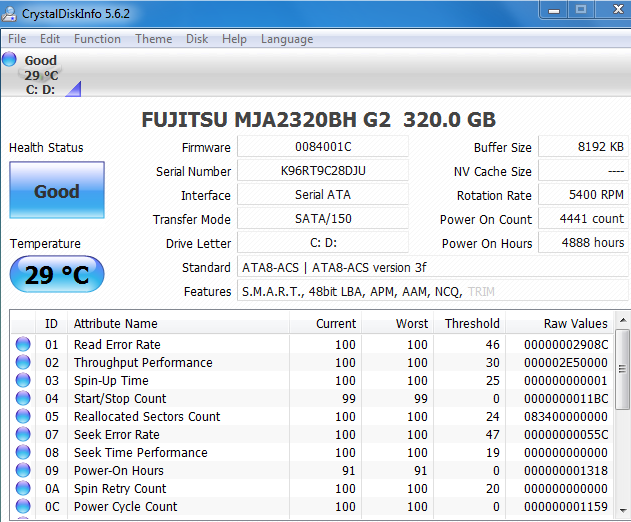Open the Disk menu

tap(197, 39)
